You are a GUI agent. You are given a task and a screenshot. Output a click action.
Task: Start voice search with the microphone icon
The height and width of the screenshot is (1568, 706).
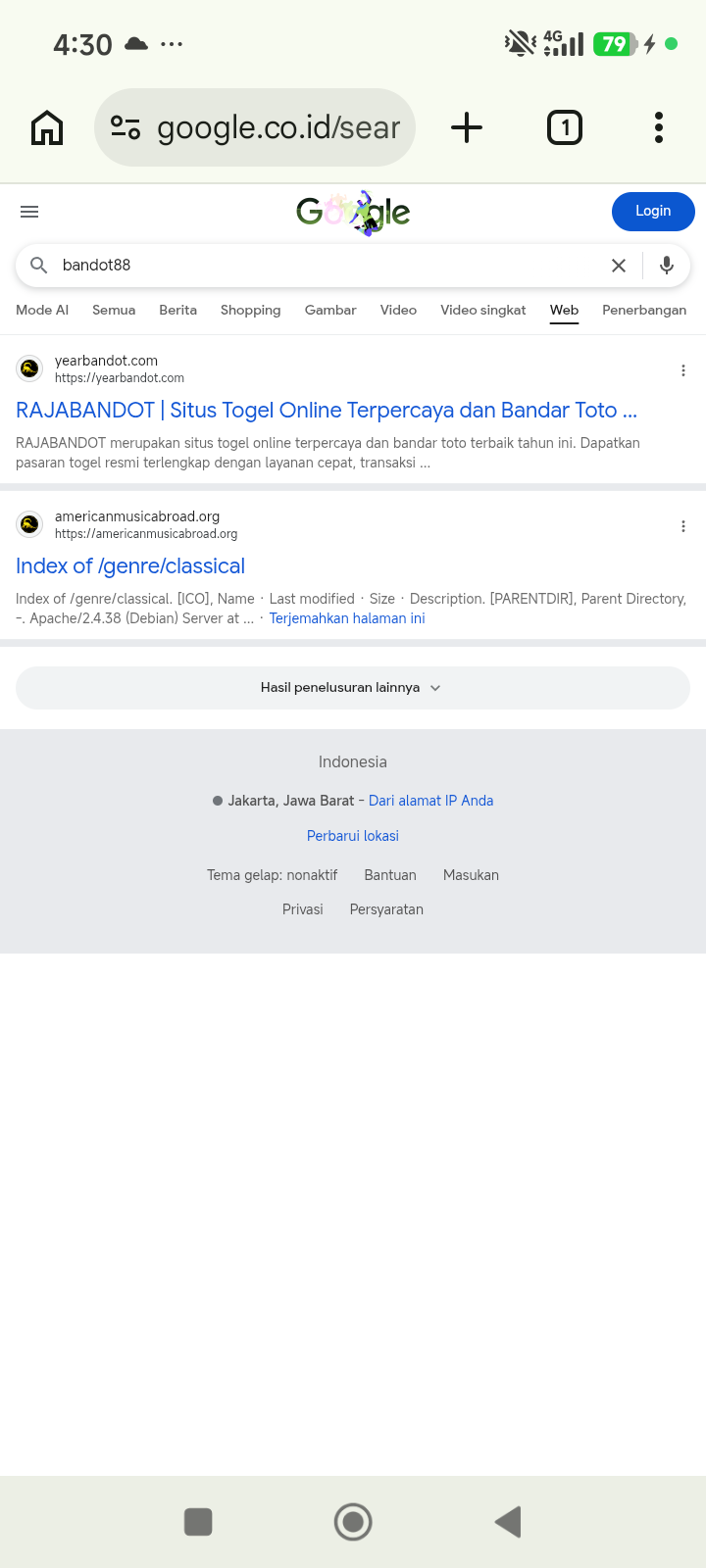click(667, 266)
